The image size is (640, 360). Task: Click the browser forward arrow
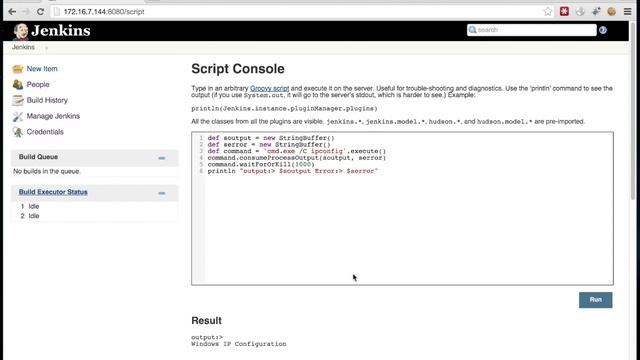26,11
